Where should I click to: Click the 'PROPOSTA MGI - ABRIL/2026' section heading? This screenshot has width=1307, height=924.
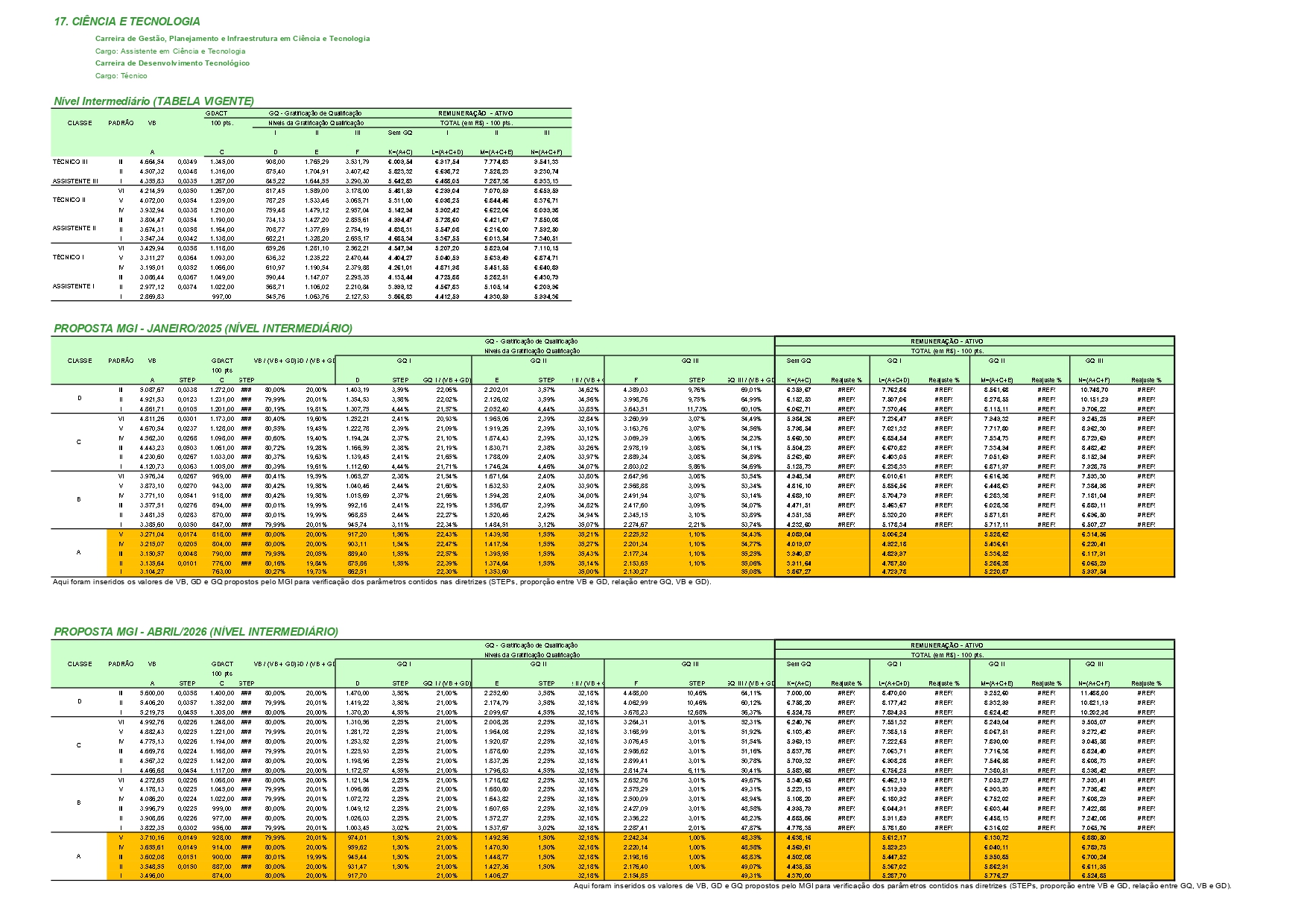click(x=195, y=632)
